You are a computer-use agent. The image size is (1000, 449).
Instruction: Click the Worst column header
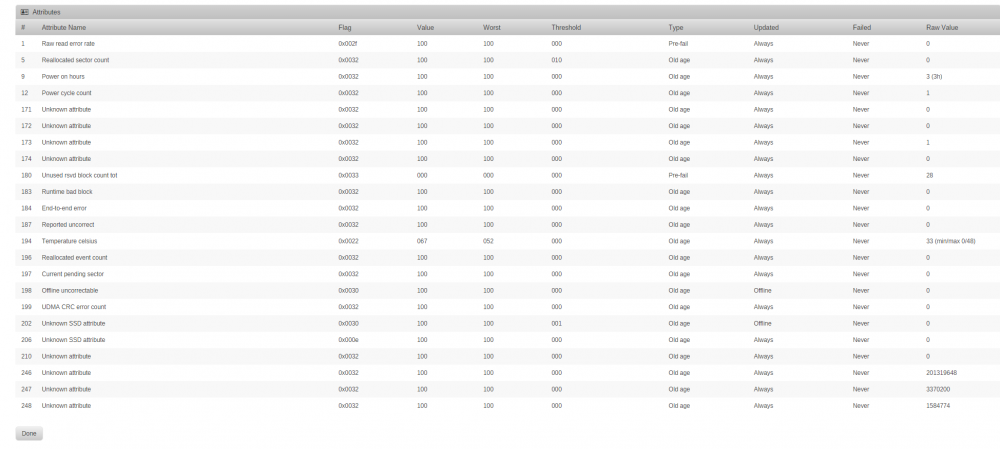pos(492,27)
